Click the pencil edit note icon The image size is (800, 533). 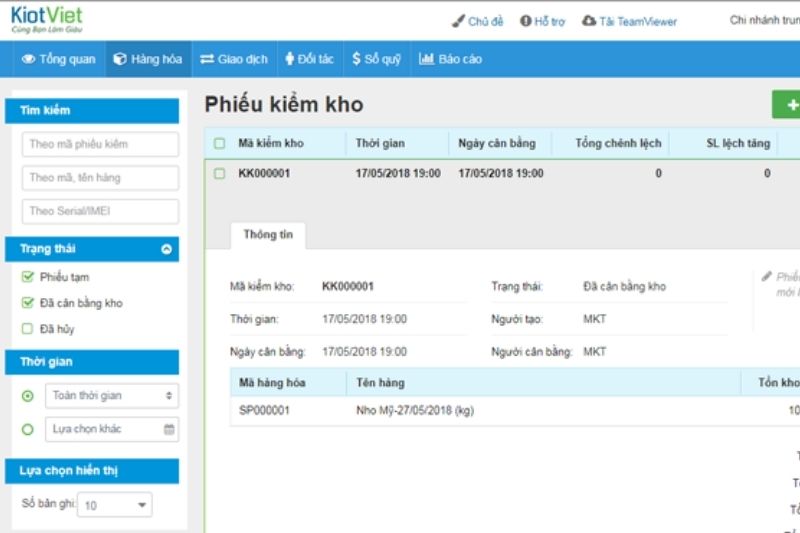(x=767, y=276)
